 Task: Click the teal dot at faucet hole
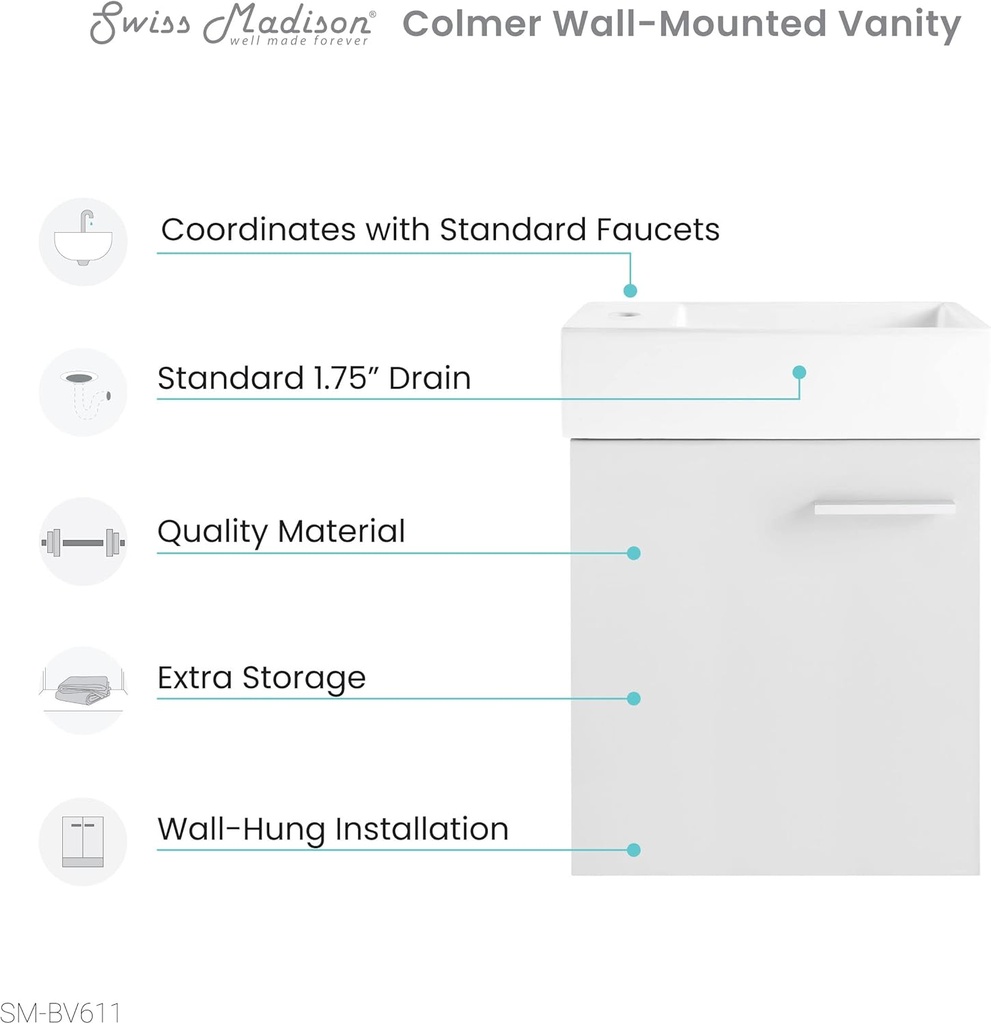630,290
